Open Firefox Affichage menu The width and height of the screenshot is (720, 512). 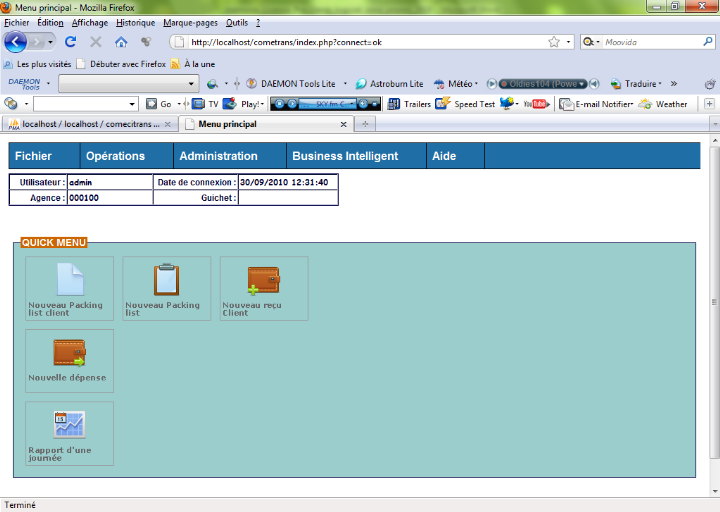tap(90, 23)
